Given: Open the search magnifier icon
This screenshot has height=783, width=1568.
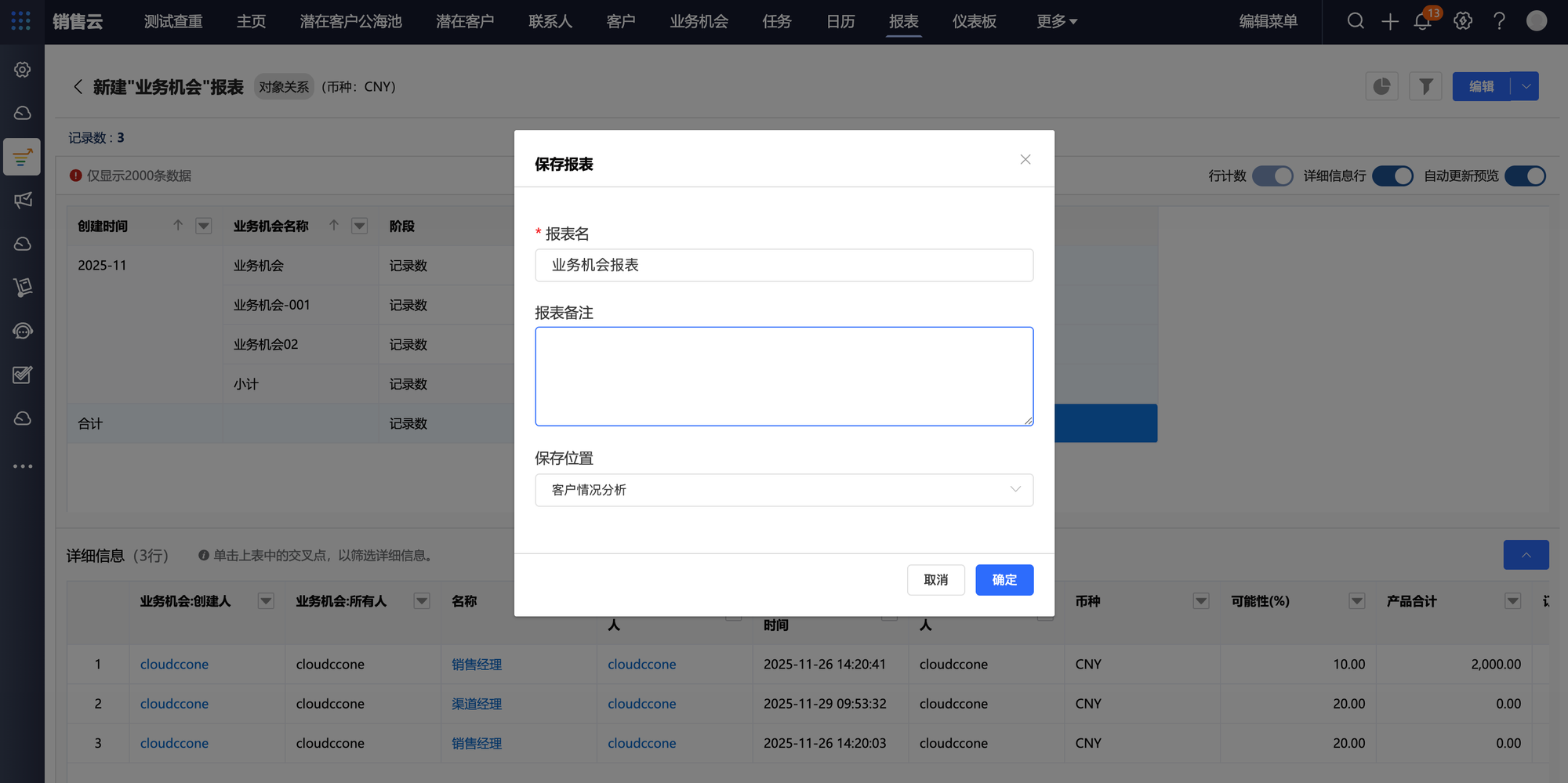Looking at the screenshot, I should point(1356,21).
